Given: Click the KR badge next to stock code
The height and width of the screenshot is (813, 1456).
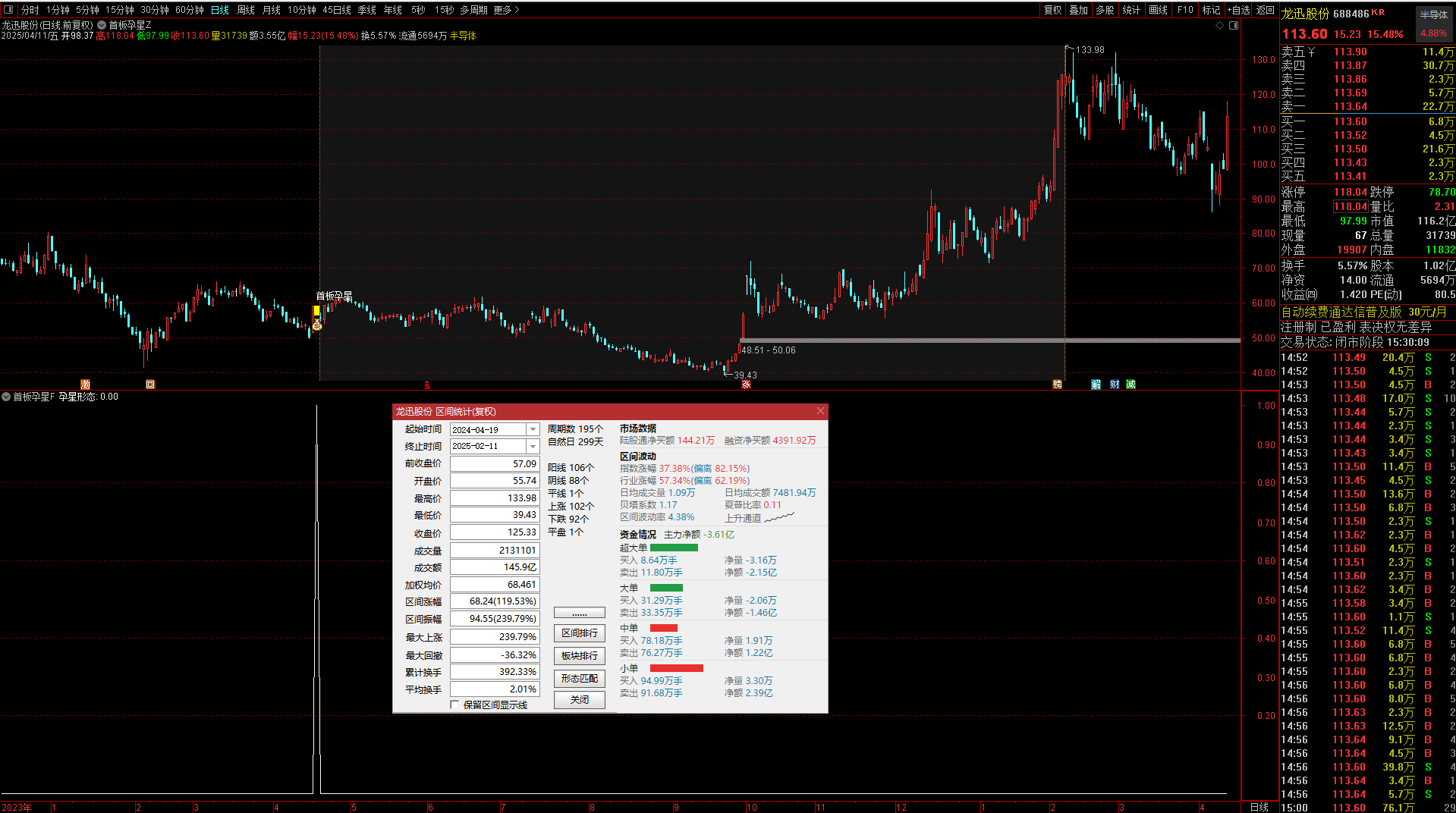Looking at the screenshot, I should pos(1378,12).
